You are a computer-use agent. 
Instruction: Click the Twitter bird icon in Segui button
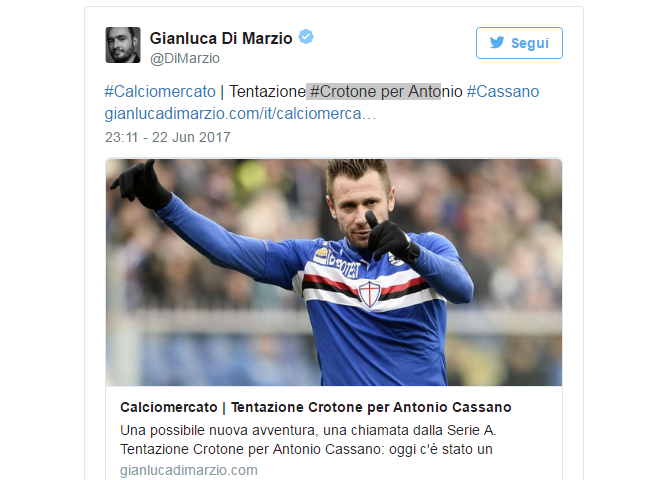tap(497, 42)
